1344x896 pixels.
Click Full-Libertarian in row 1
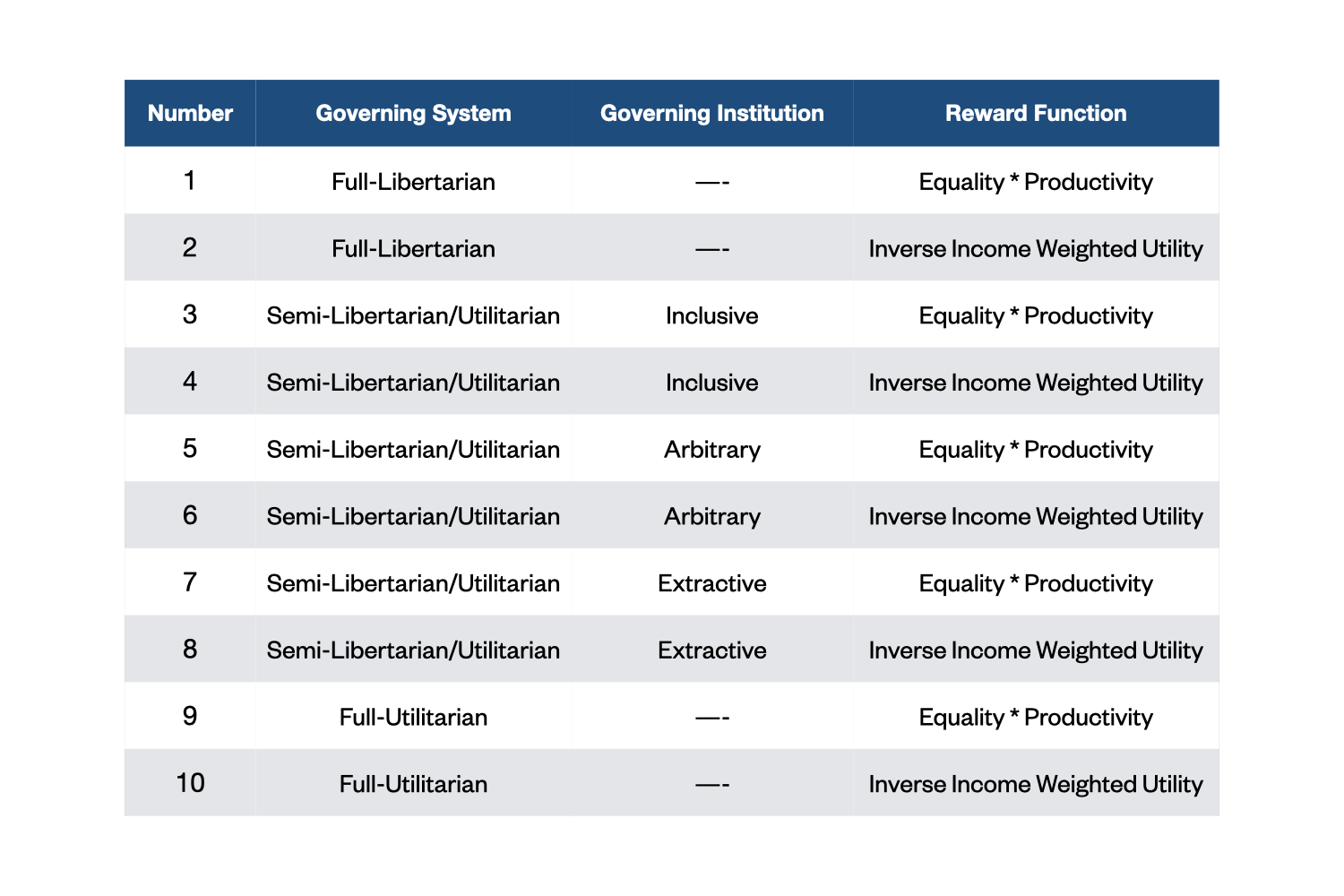point(413,182)
